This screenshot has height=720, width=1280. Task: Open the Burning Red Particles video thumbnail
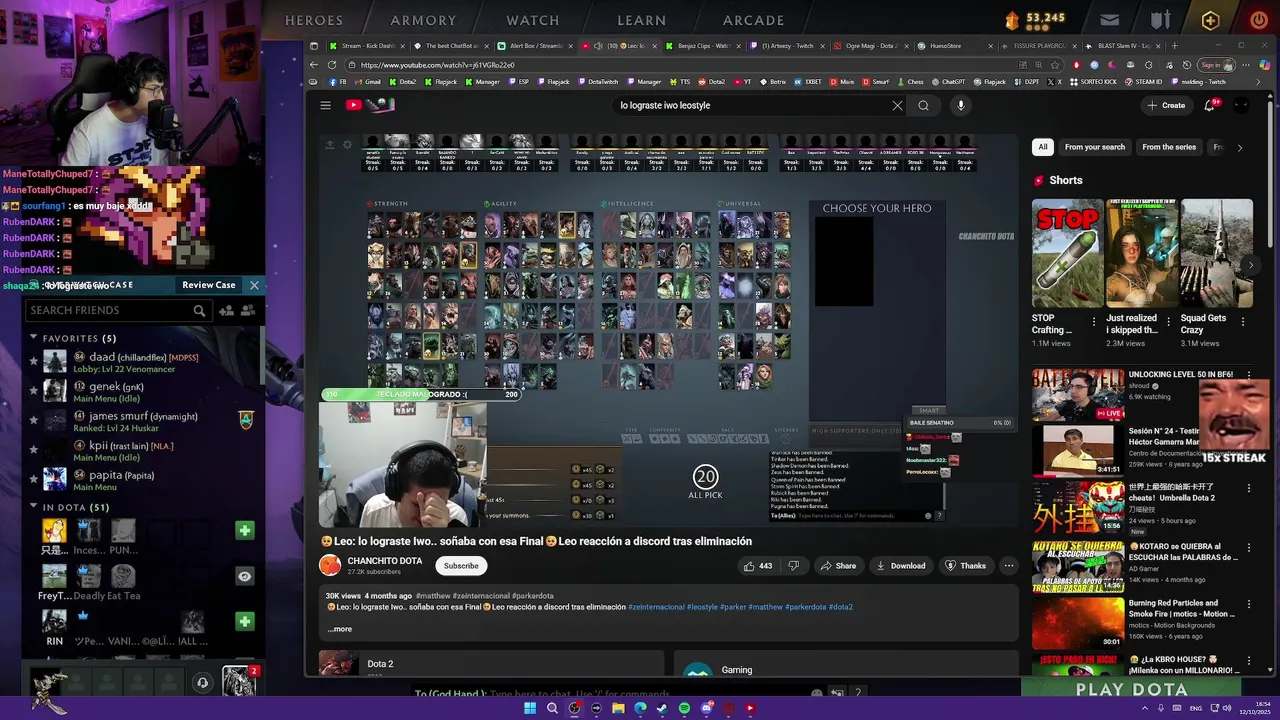click(1078, 623)
